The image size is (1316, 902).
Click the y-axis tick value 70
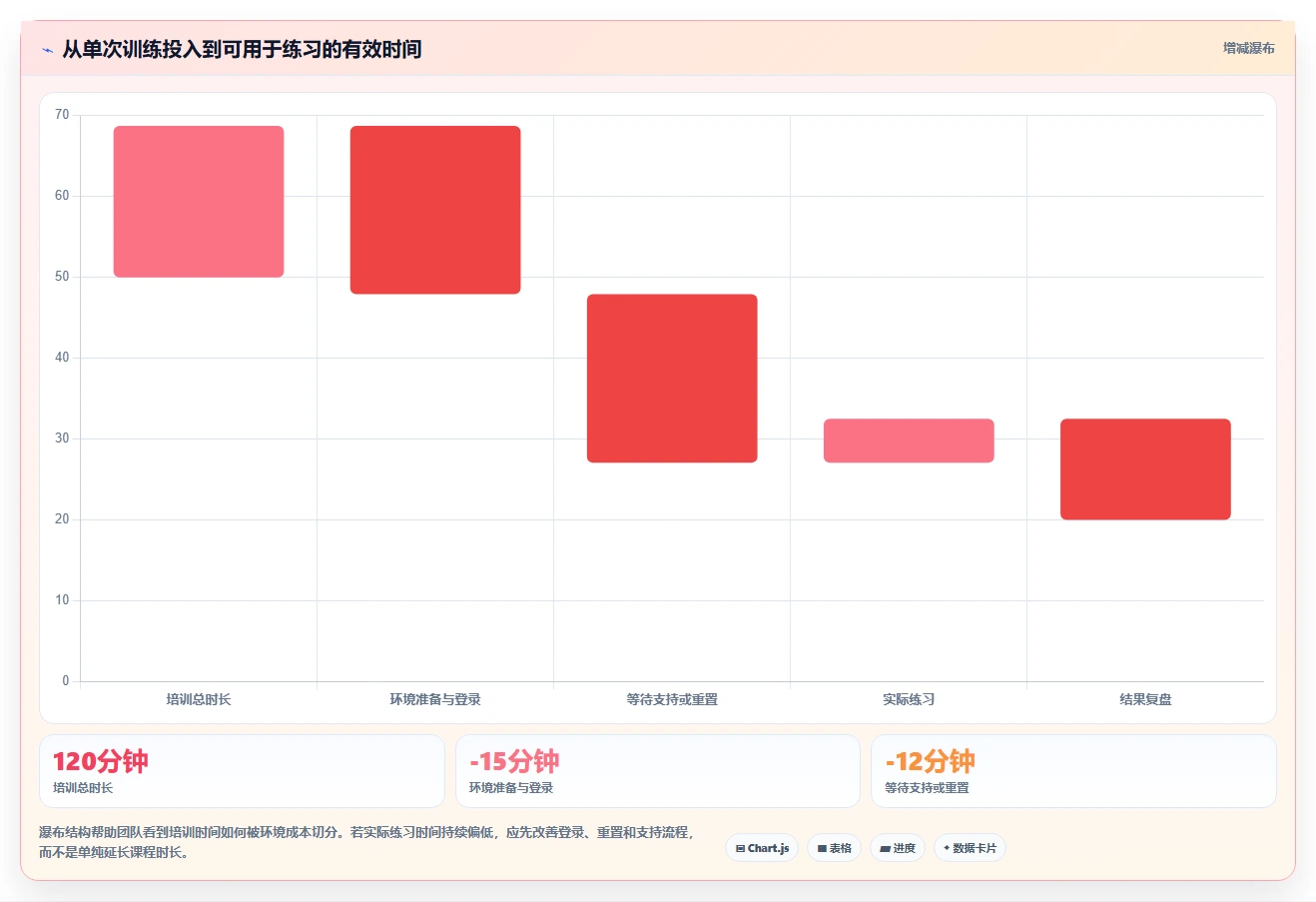(62, 115)
